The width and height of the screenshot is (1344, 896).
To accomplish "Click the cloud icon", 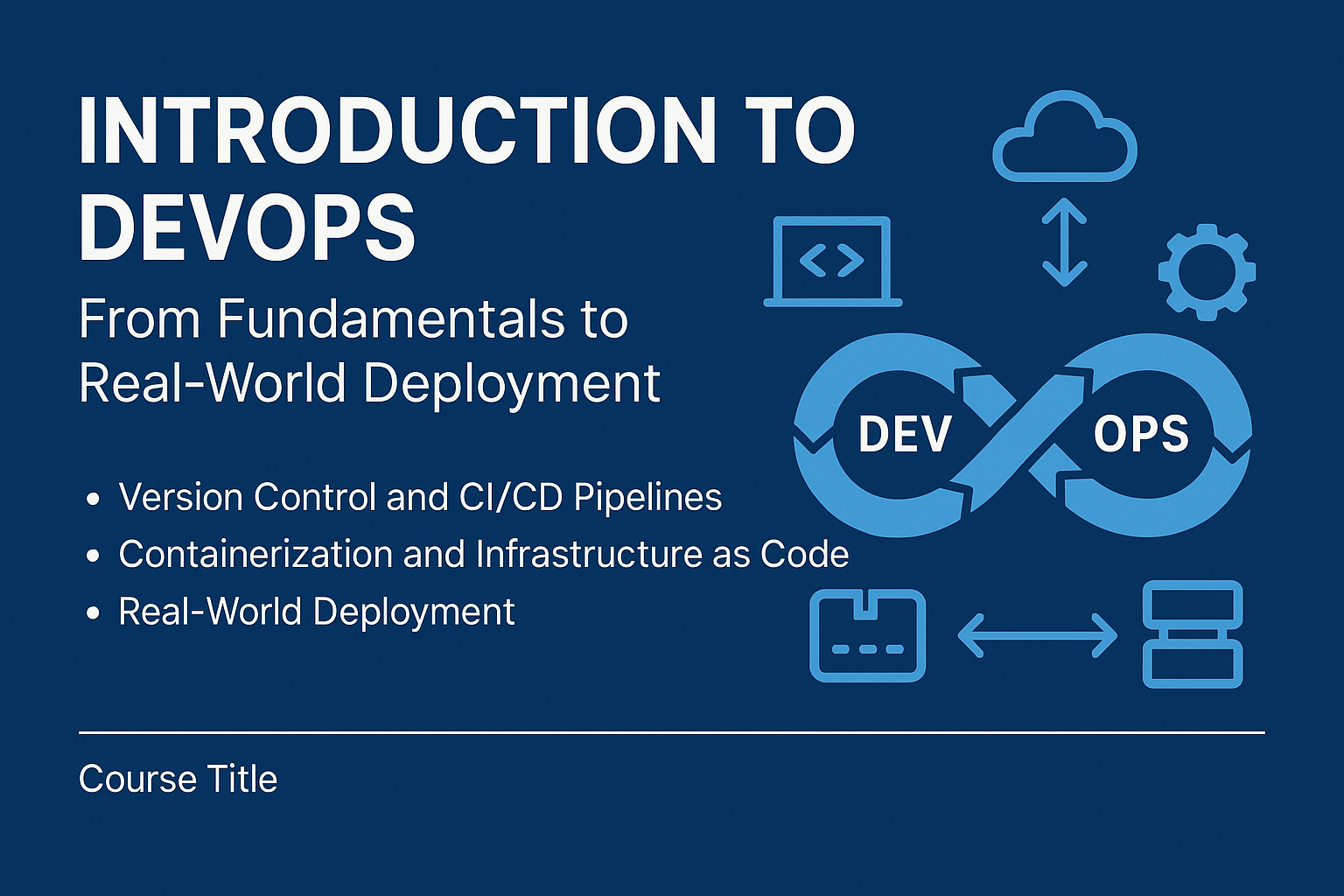I will [1065, 136].
